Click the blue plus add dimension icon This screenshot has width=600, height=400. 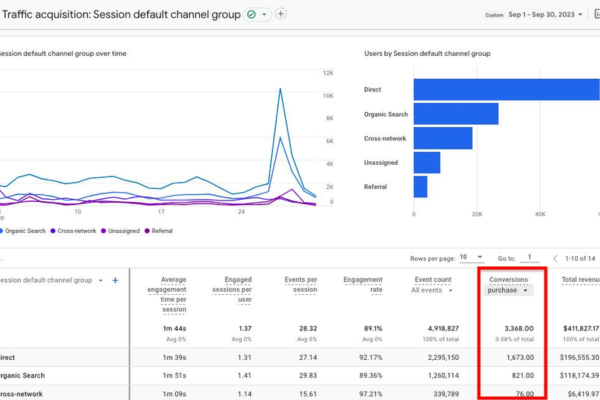pos(115,281)
